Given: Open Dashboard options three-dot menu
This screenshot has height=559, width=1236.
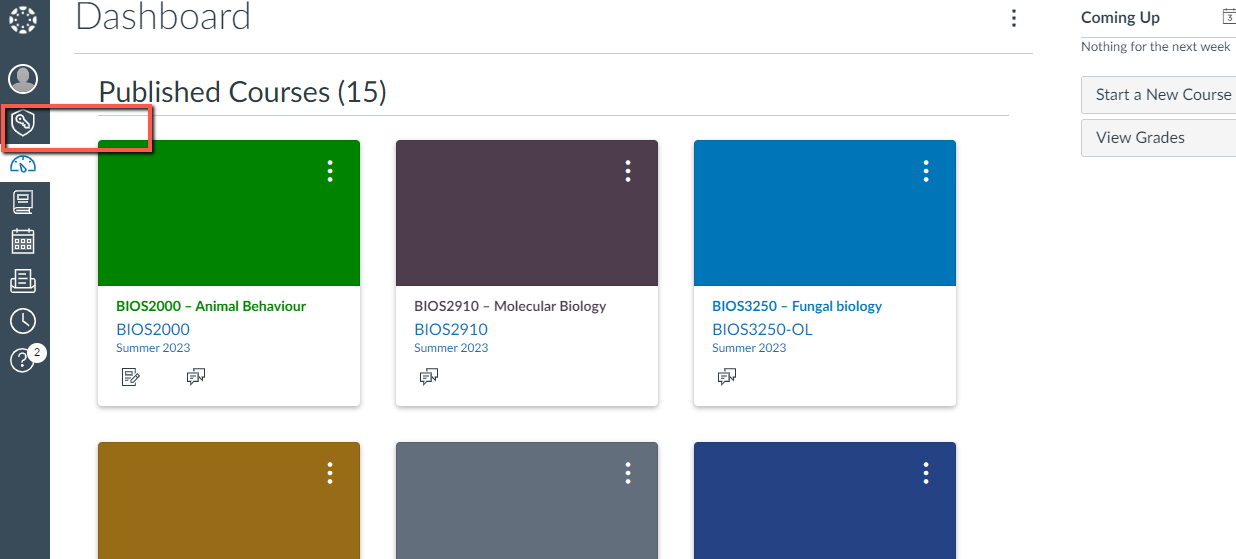Looking at the screenshot, I should [x=1014, y=18].
